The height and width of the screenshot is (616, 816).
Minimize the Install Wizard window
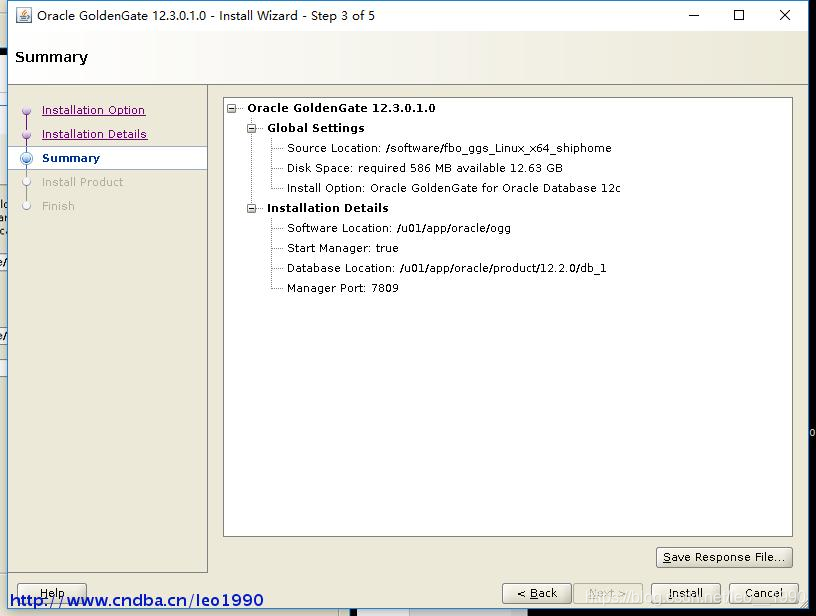tap(694, 15)
